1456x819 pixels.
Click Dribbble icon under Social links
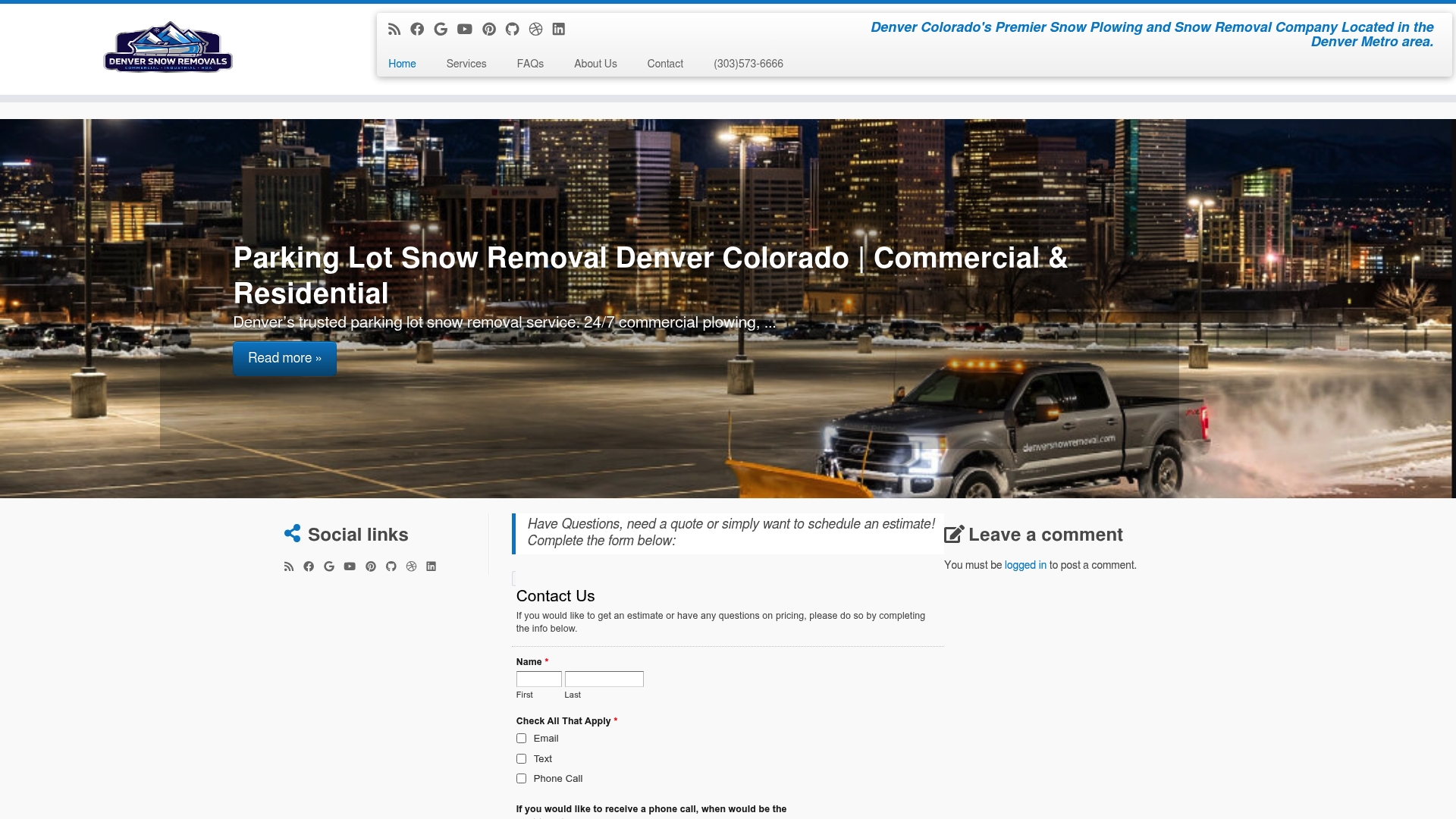412,566
